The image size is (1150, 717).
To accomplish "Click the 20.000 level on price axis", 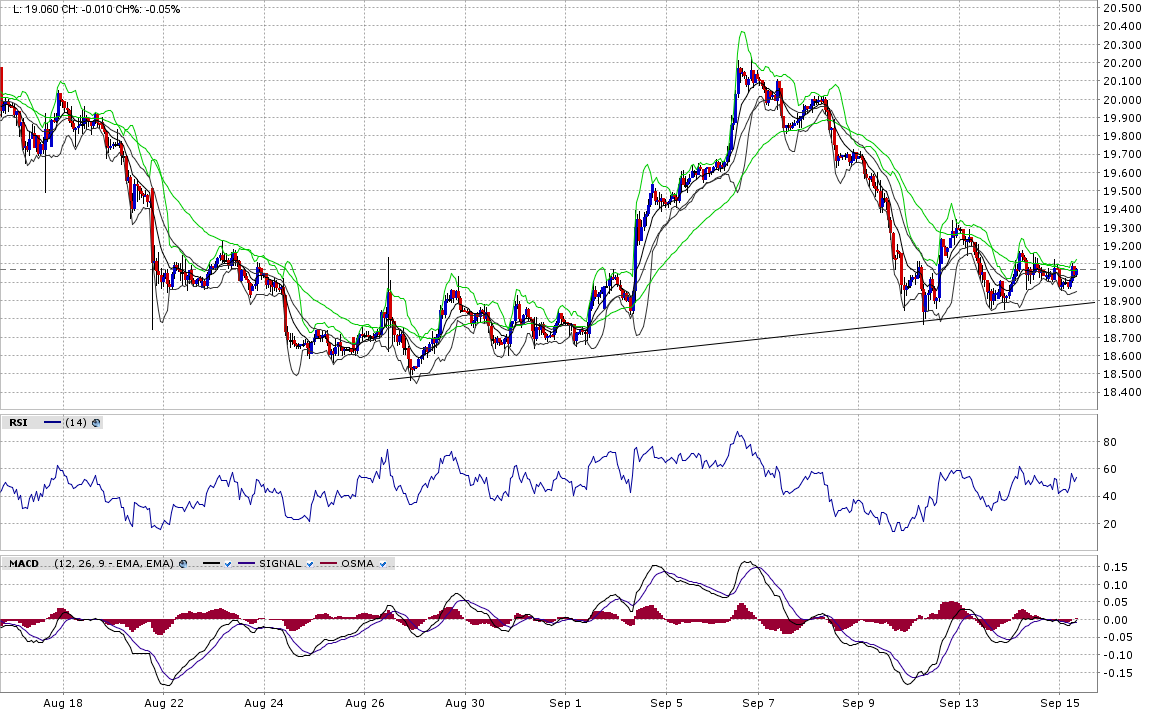I will pyautogui.click(x=1121, y=100).
